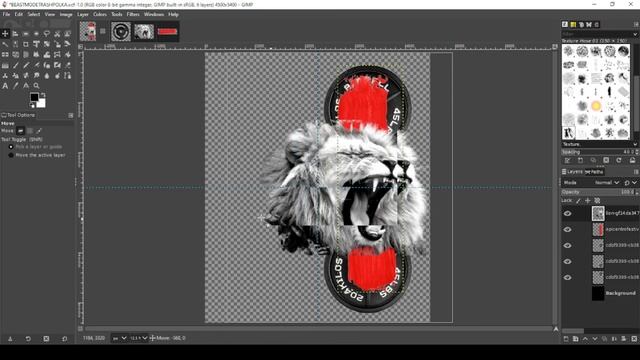This screenshot has height=360, width=640.
Task: Toggle lock position and size
Action: pos(588,200)
